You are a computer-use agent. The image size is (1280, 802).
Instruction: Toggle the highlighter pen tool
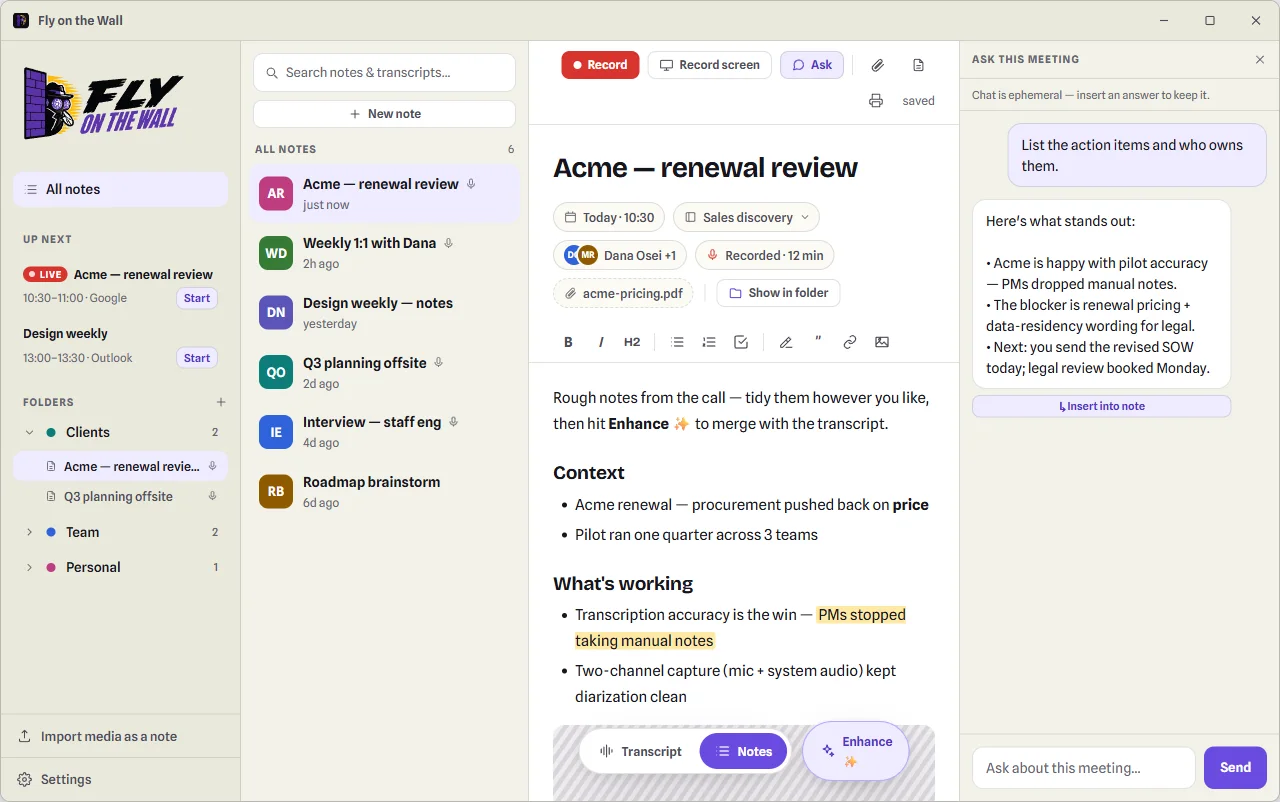[786, 342]
